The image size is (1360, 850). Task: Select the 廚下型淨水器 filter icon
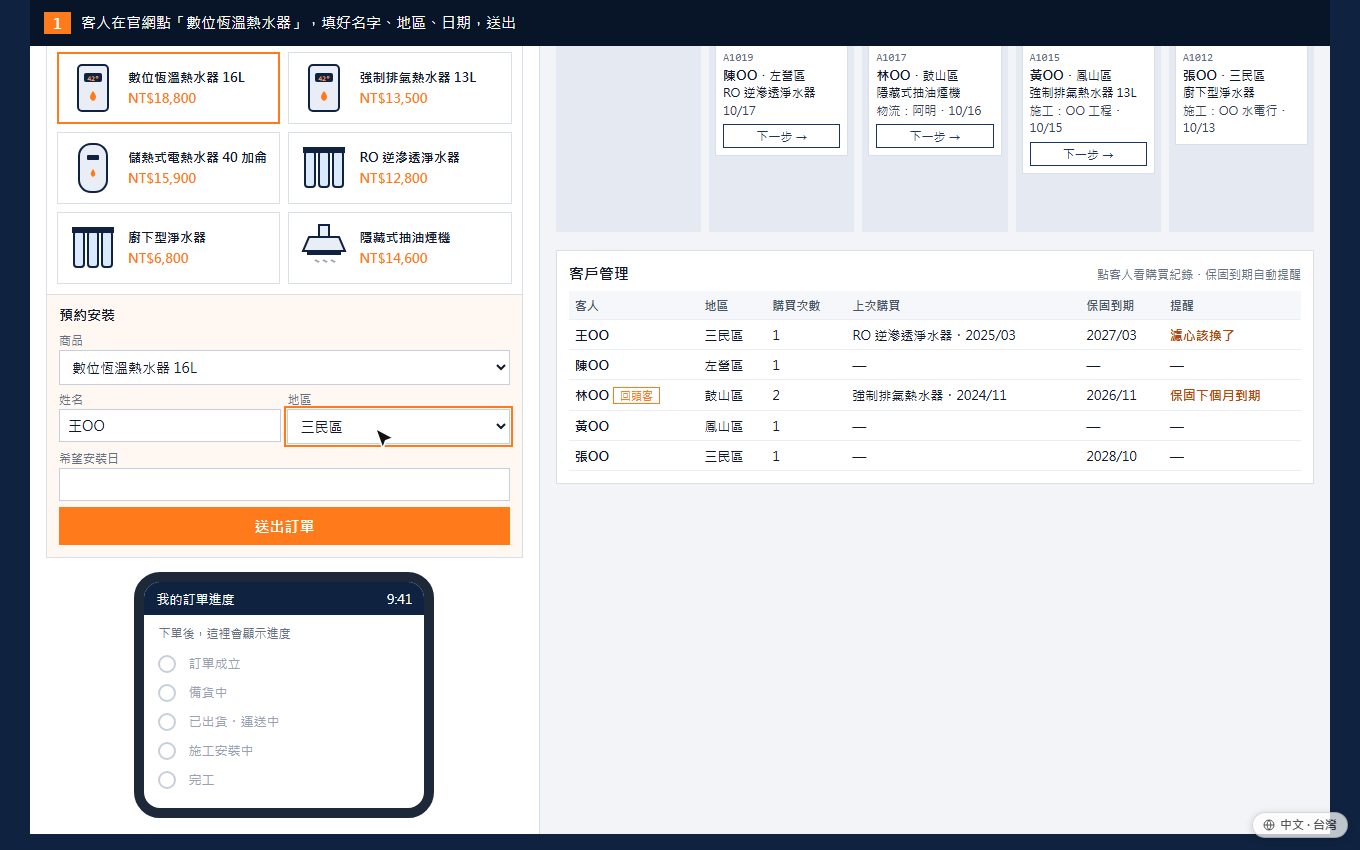pos(93,248)
